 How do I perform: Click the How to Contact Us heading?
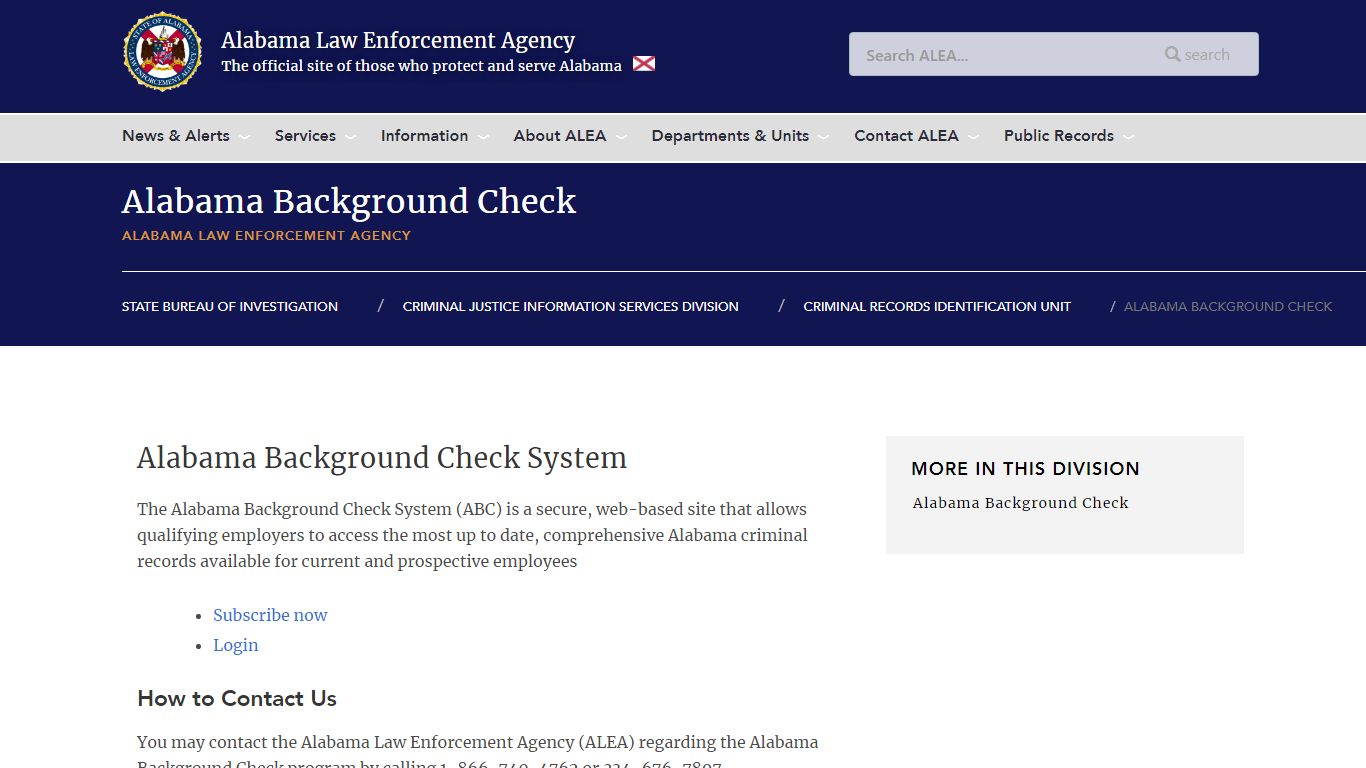pyautogui.click(x=237, y=698)
